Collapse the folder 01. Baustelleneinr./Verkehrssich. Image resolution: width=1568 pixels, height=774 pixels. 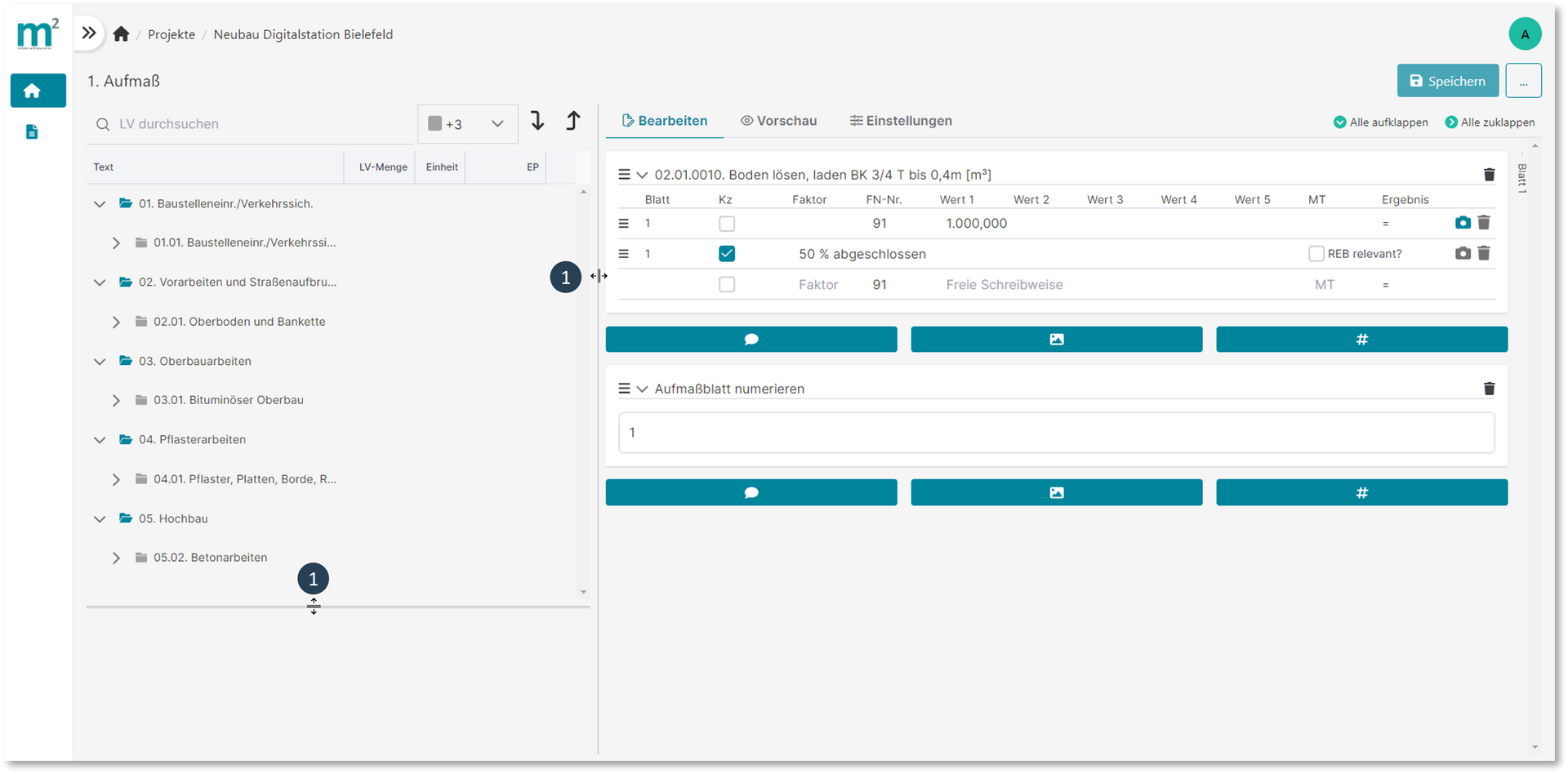pyautogui.click(x=100, y=203)
